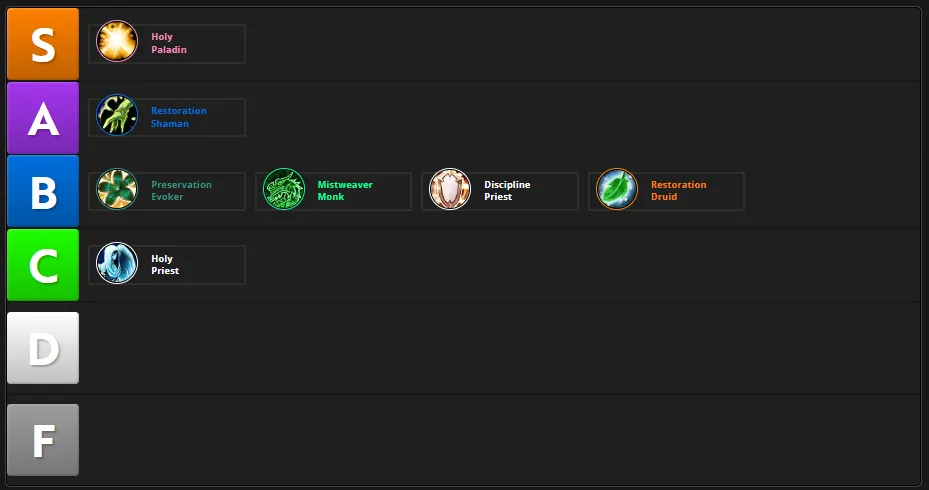The width and height of the screenshot is (929, 490).
Task: Open the Preservation Evoker text label
Action: tap(181, 191)
